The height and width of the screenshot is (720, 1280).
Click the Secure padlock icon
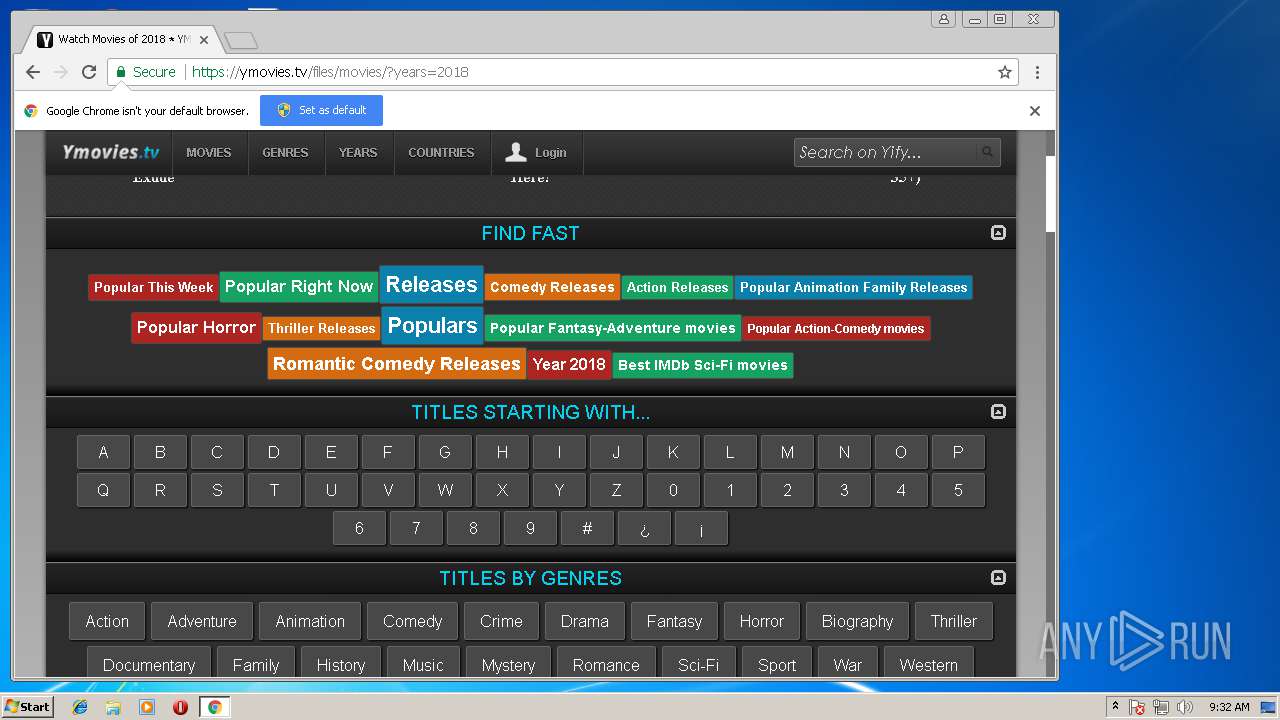point(121,72)
